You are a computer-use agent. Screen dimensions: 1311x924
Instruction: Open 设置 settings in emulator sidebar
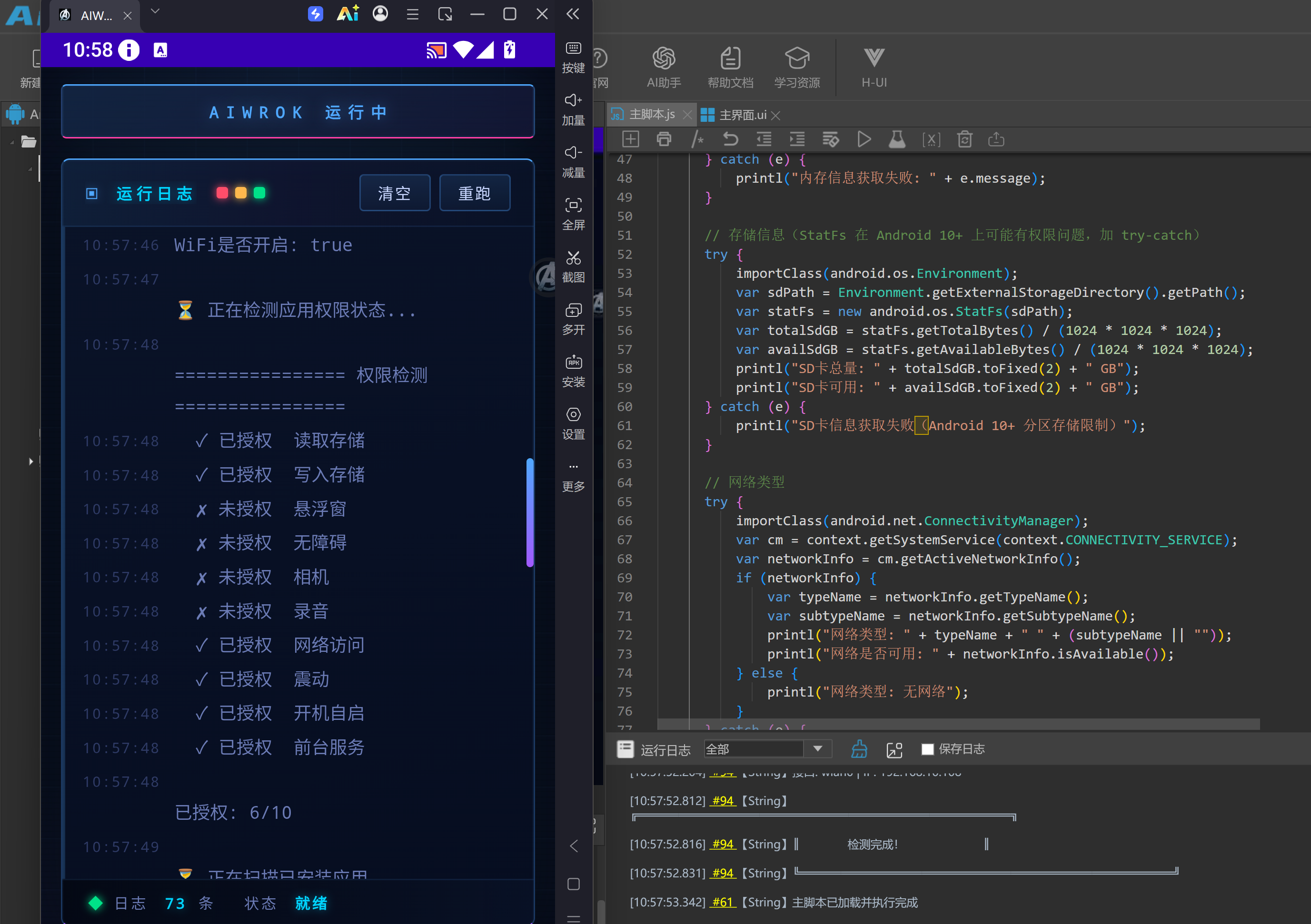point(573,423)
